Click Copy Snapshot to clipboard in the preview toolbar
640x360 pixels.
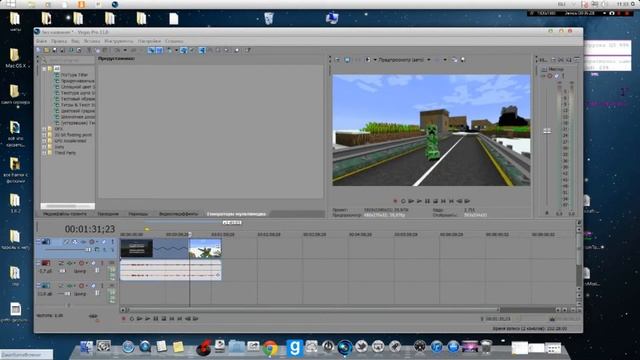click(x=454, y=60)
